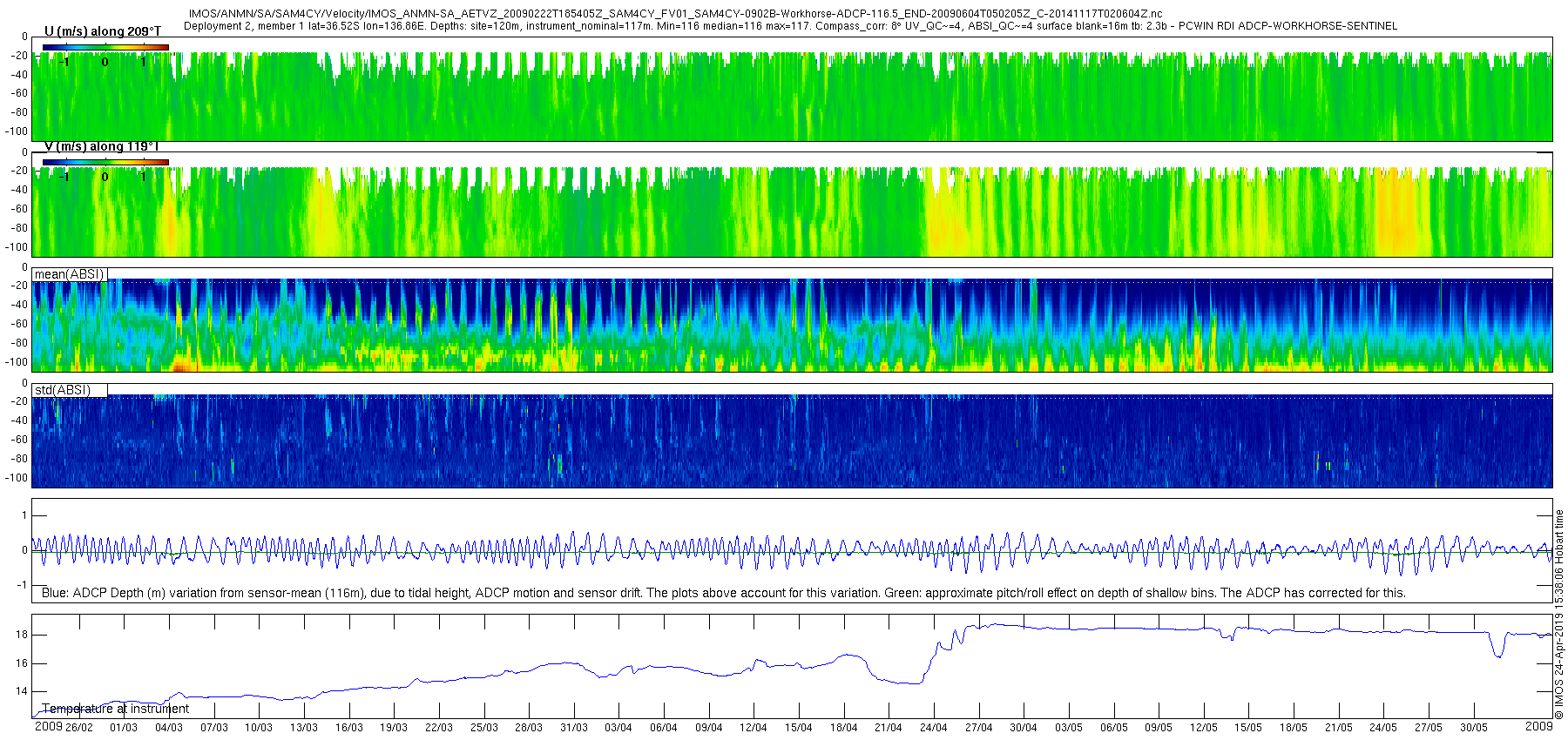Viewport: 1568px width, 740px height.
Task: Click the 19/03 date tick label
Action: click(394, 727)
